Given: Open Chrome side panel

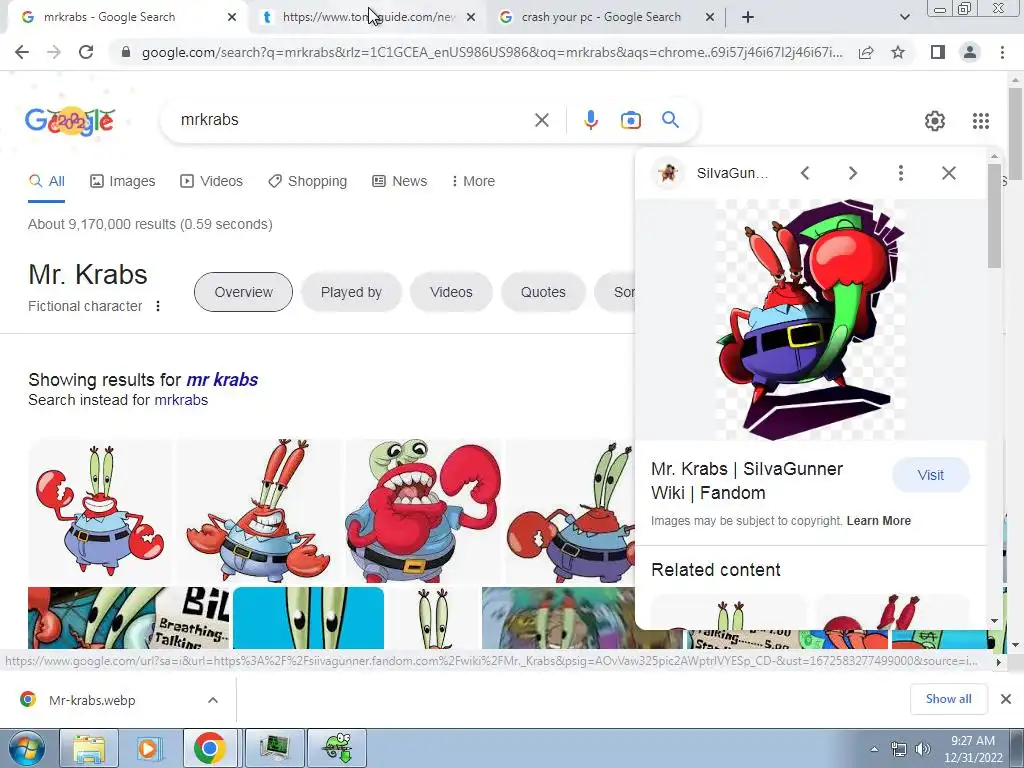Looking at the screenshot, I should point(938,52).
